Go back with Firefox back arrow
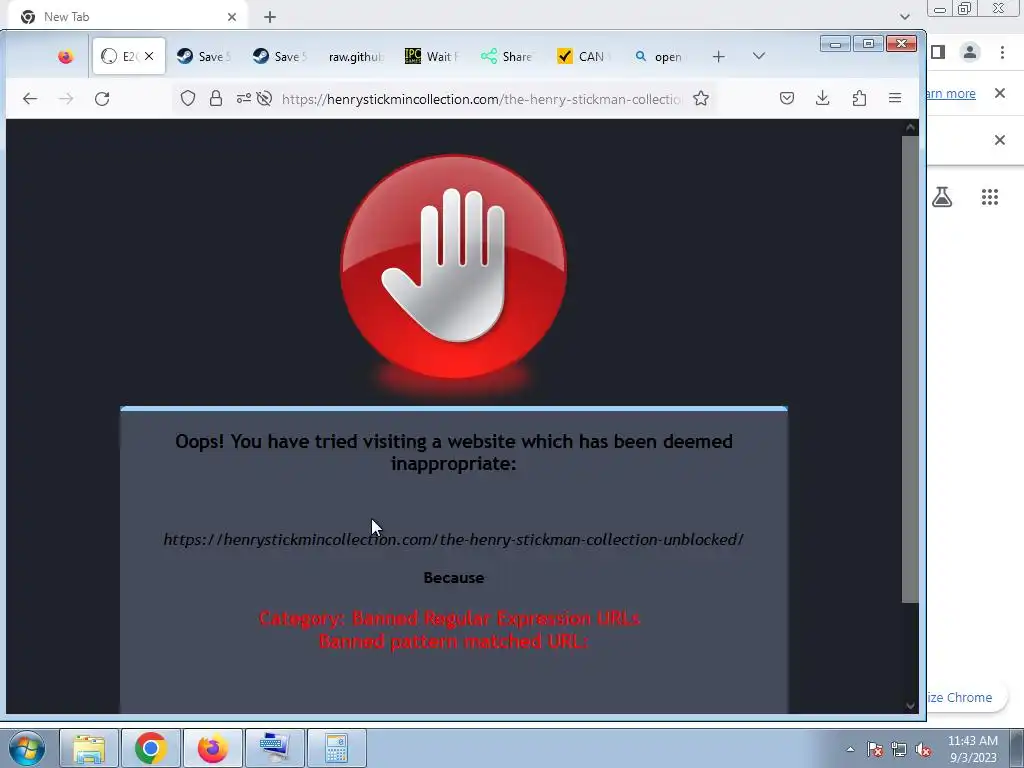The image size is (1024, 768). 30,99
